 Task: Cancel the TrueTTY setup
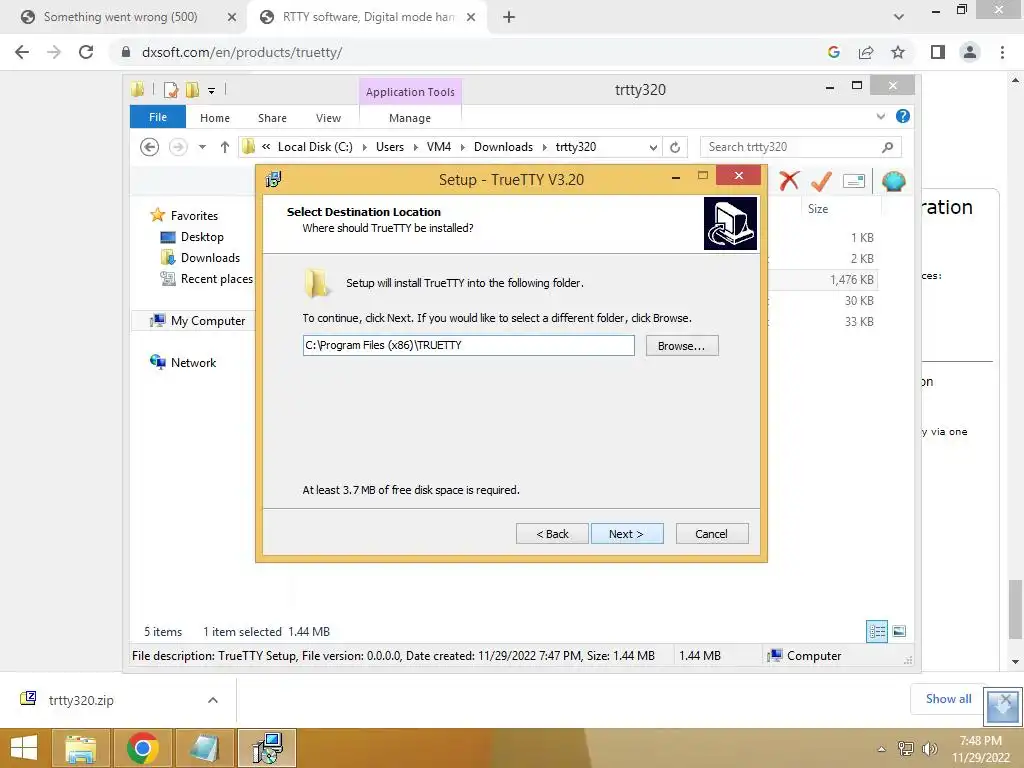pos(712,534)
